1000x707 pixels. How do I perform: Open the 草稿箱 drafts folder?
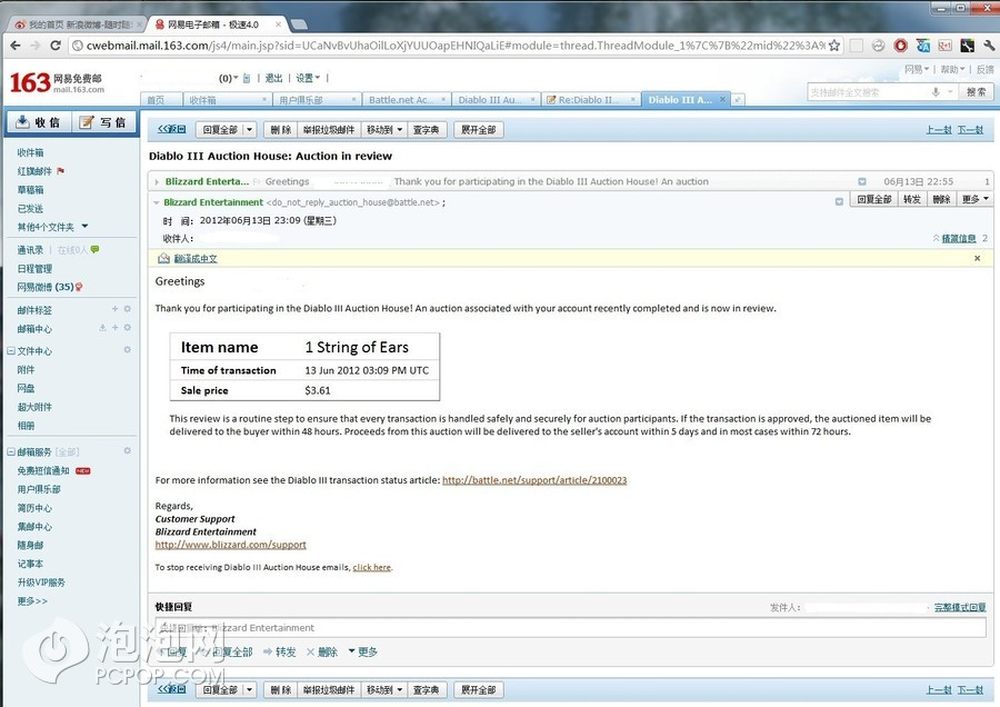click(30, 189)
